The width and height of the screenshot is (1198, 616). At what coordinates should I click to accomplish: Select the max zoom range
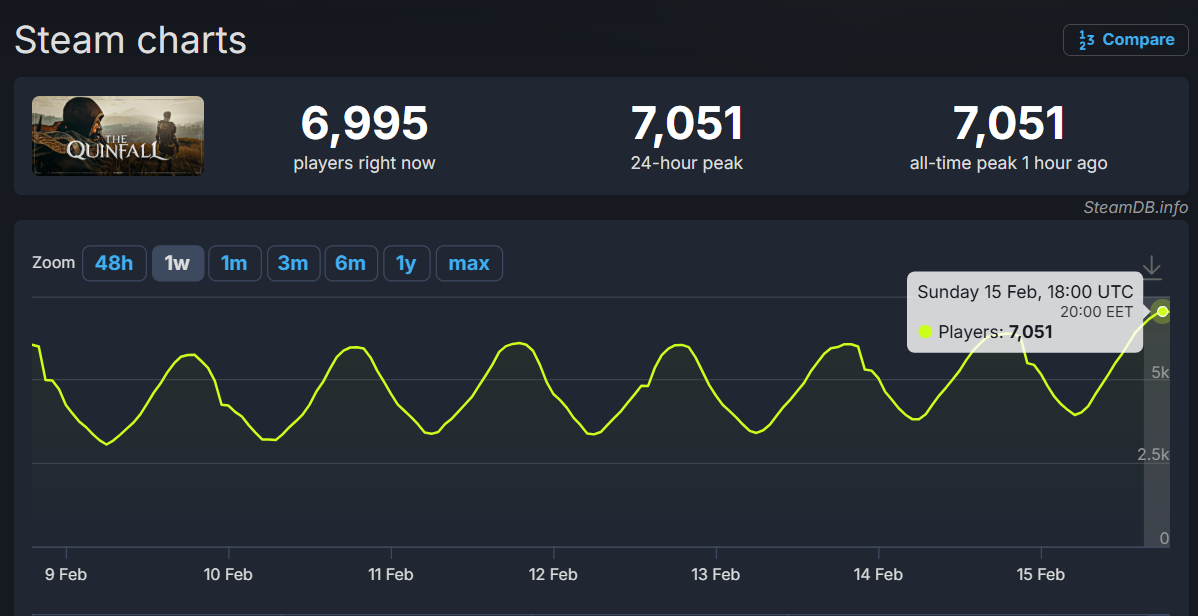[x=469, y=264]
